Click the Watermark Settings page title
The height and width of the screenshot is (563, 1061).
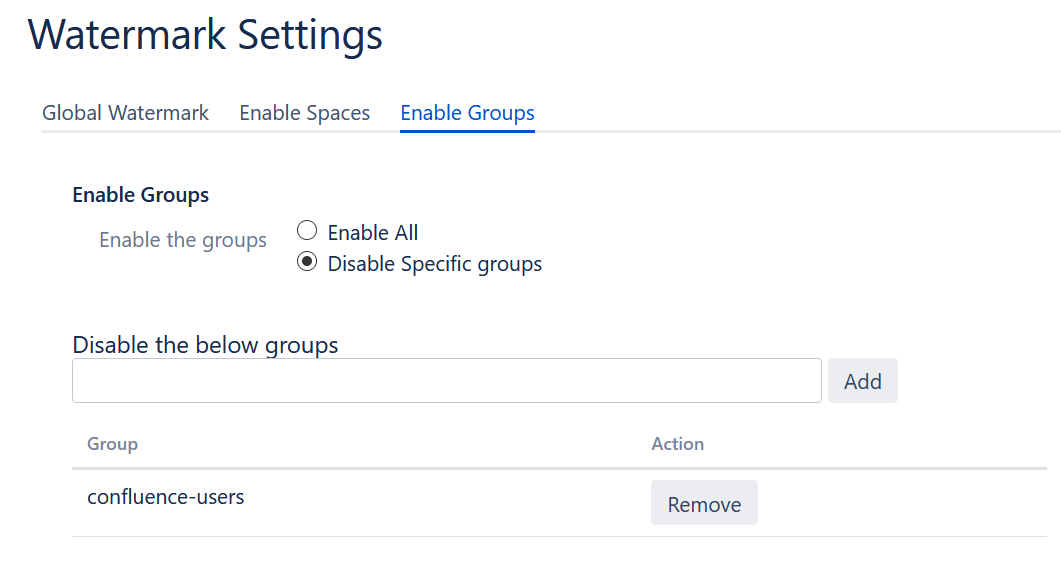tap(205, 35)
